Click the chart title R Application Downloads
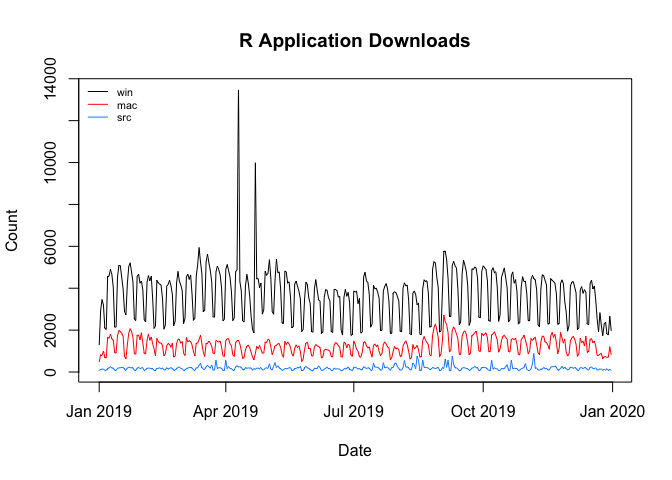 [354, 41]
